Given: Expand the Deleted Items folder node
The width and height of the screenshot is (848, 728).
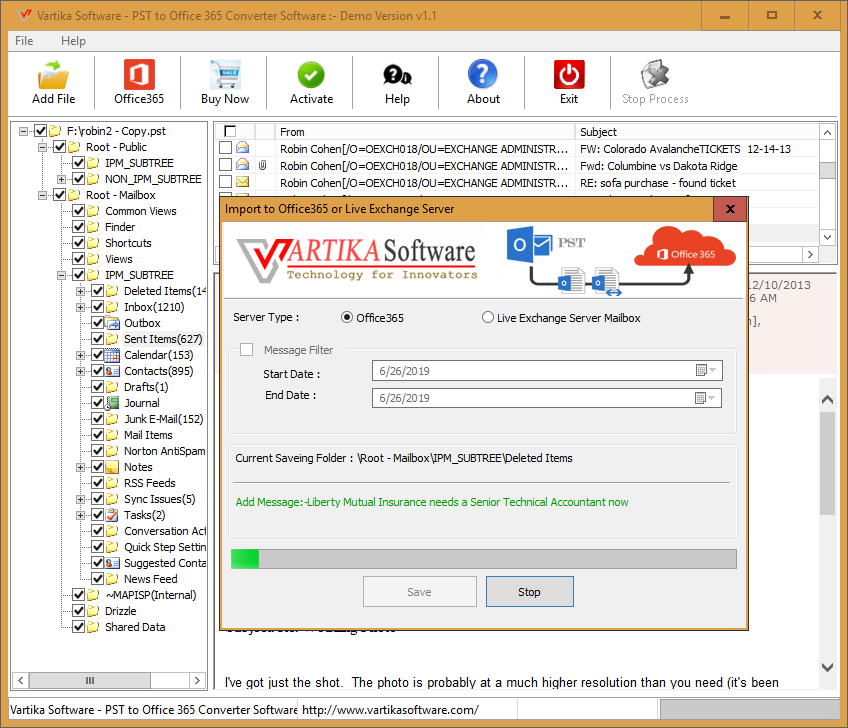Looking at the screenshot, I should pos(81,292).
